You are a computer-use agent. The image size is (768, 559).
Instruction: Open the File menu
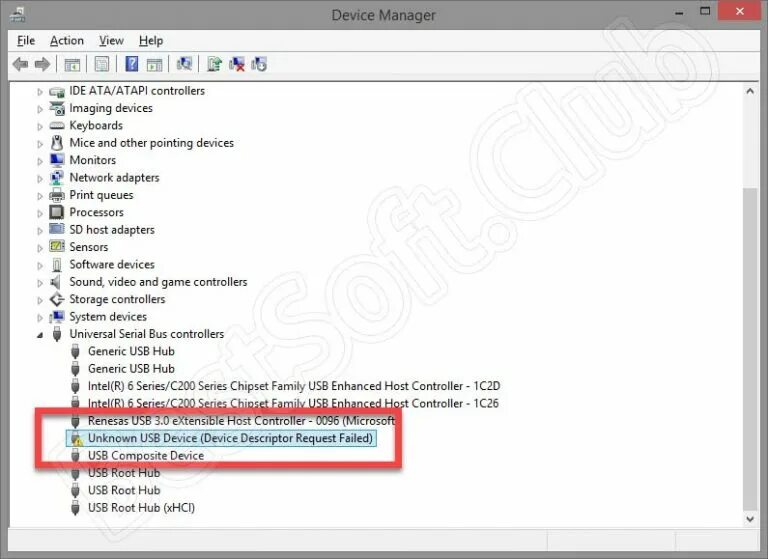[26, 41]
